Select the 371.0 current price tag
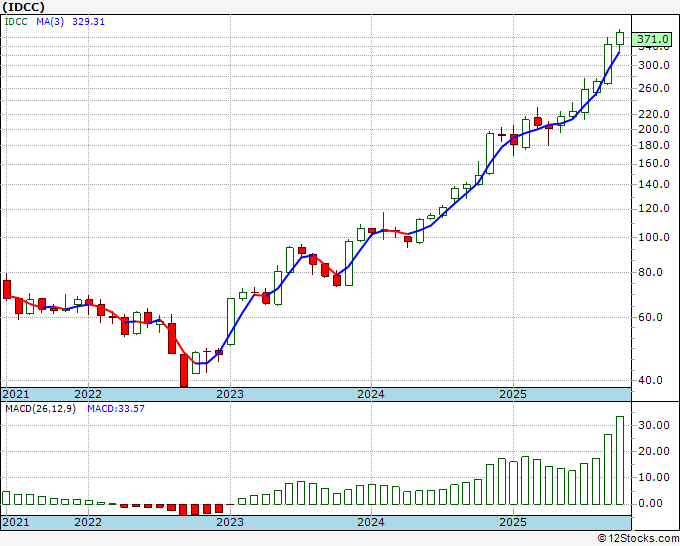Image resolution: width=680 pixels, height=546 pixels. click(x=652, y=39)
